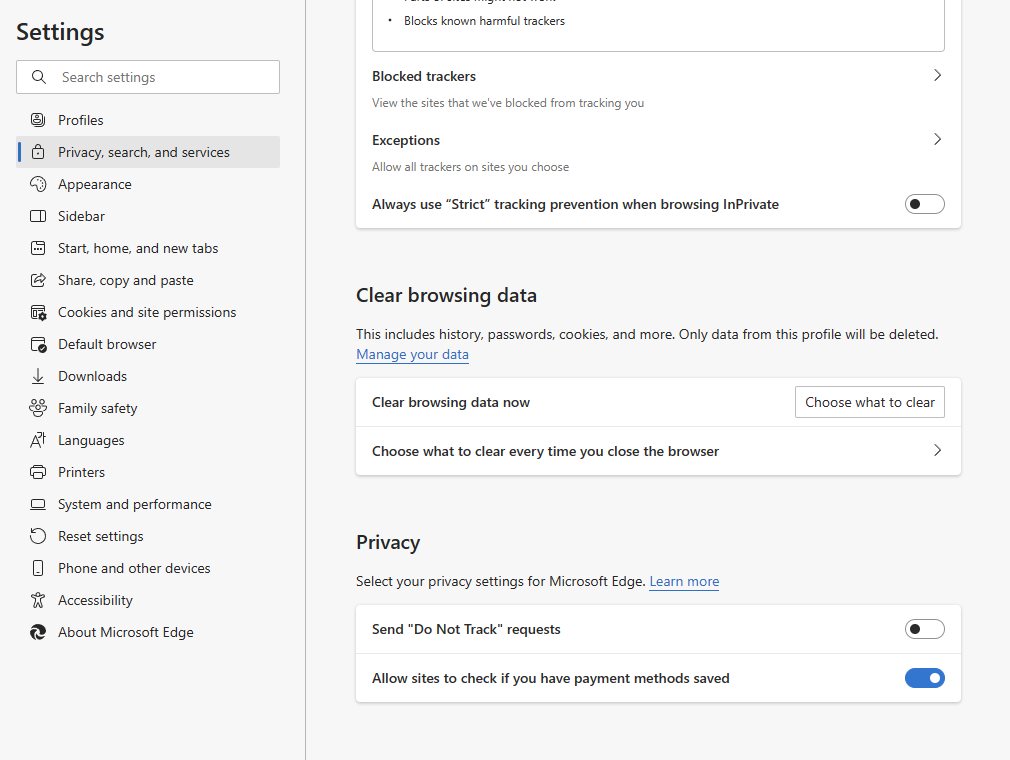Click the Profiles icon in sidebar
The height and width of the screenshot is (760, 1010).
[x=38, y=120]
